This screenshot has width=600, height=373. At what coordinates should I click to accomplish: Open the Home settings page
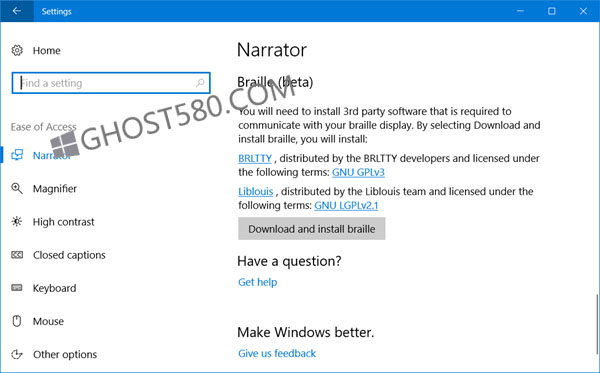click(x=46, y=50)
